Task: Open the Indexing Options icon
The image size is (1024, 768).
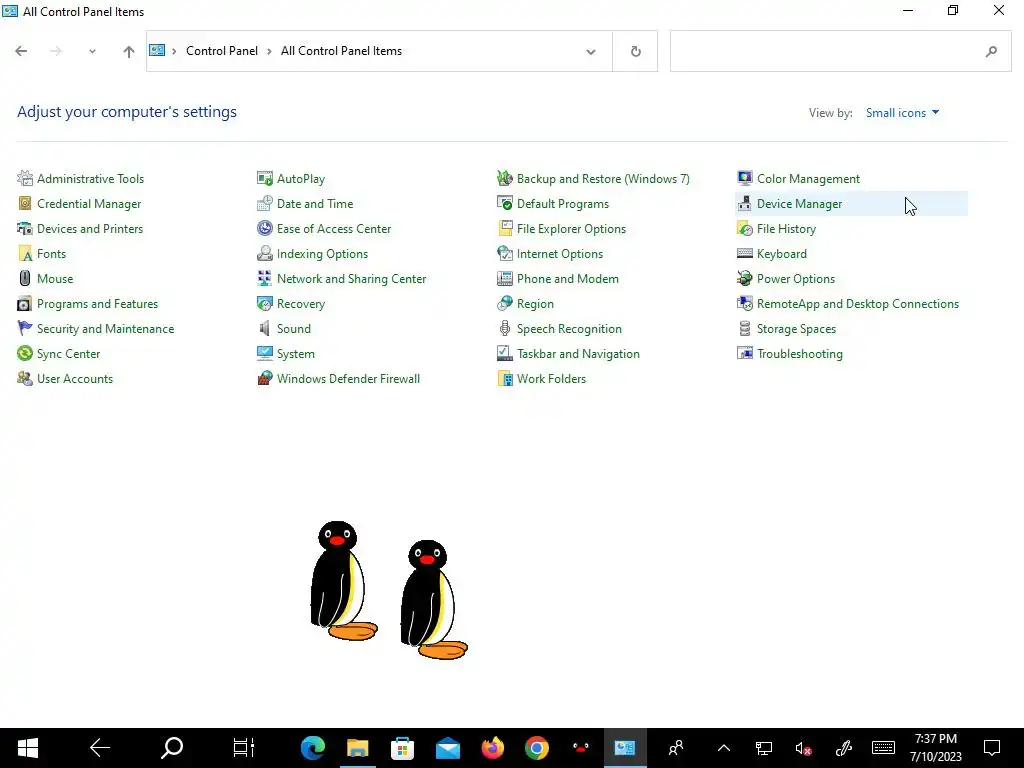Action: [x=264, y=253]
